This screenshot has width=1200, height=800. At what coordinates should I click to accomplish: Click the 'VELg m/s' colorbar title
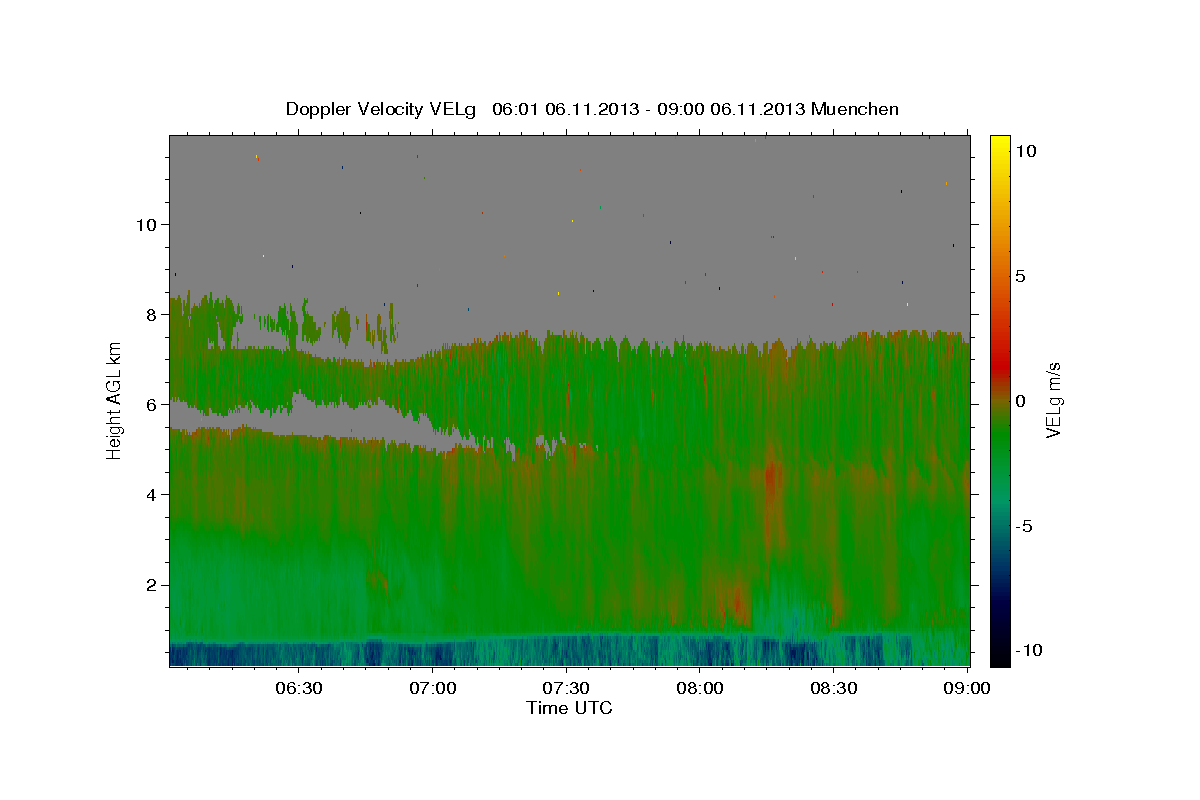pos(1053,401)
